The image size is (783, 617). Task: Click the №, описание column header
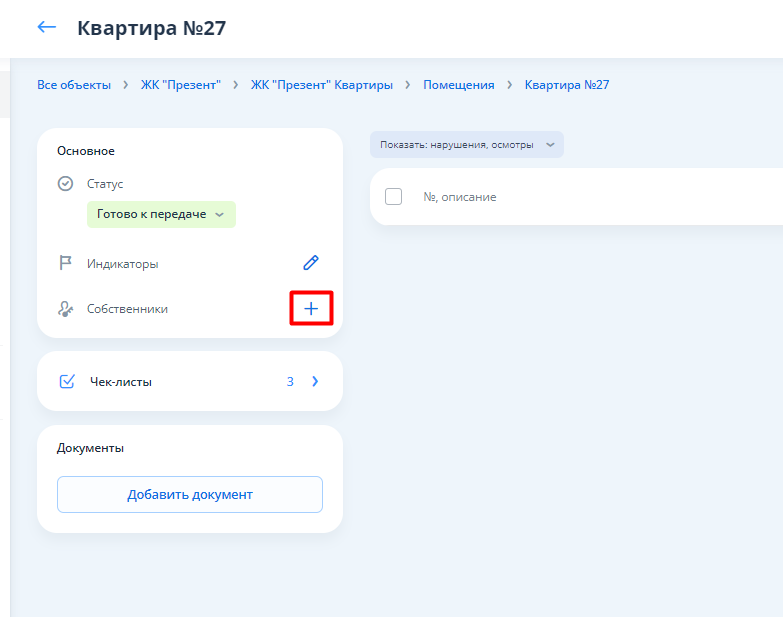point(460,197)
